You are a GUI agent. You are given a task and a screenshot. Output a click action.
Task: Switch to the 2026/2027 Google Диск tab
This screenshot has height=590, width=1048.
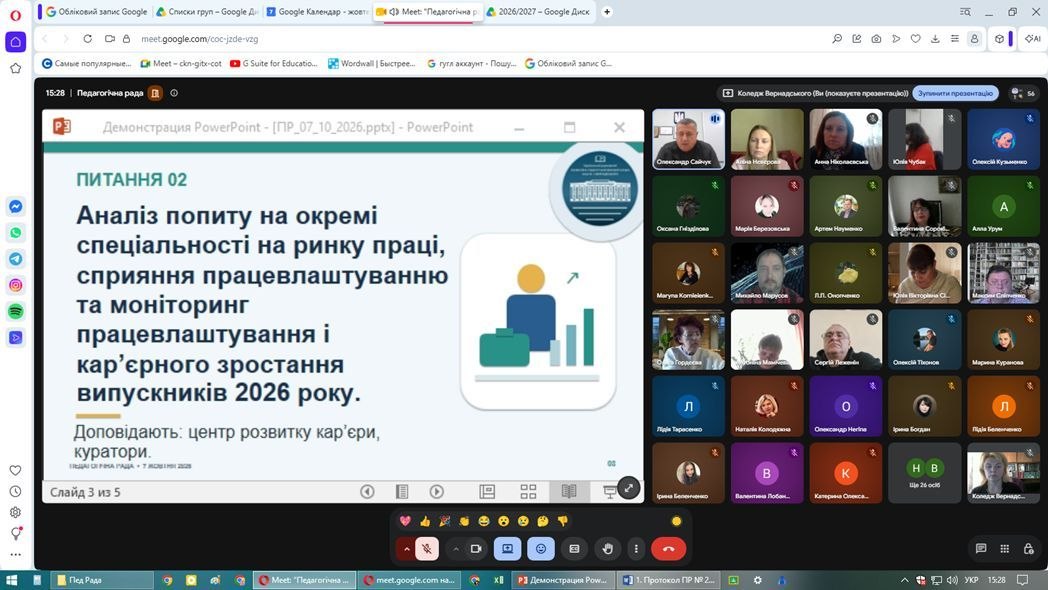pyautogui.click(x=539, y=11)
